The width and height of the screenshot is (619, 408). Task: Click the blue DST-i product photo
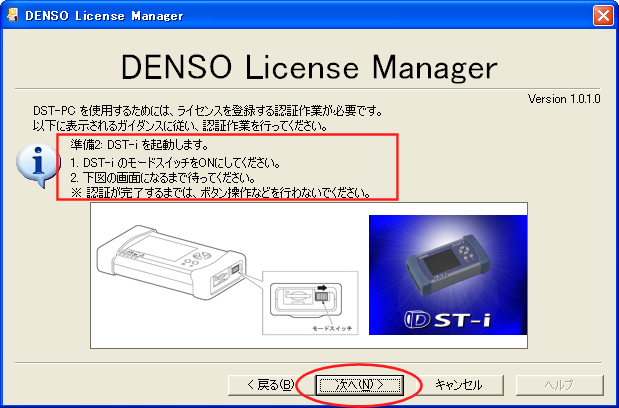(x=448, y=275)
